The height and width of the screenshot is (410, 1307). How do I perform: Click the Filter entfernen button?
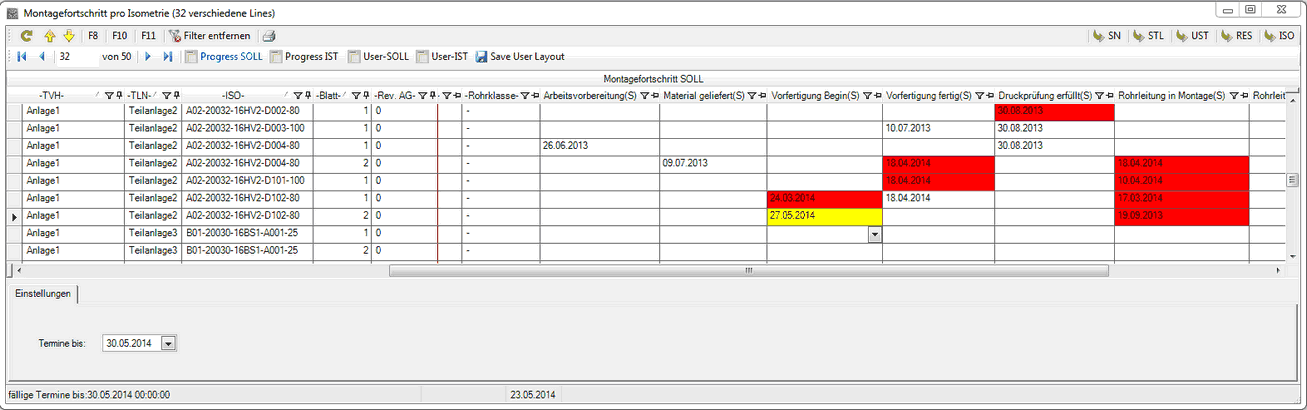209,36
